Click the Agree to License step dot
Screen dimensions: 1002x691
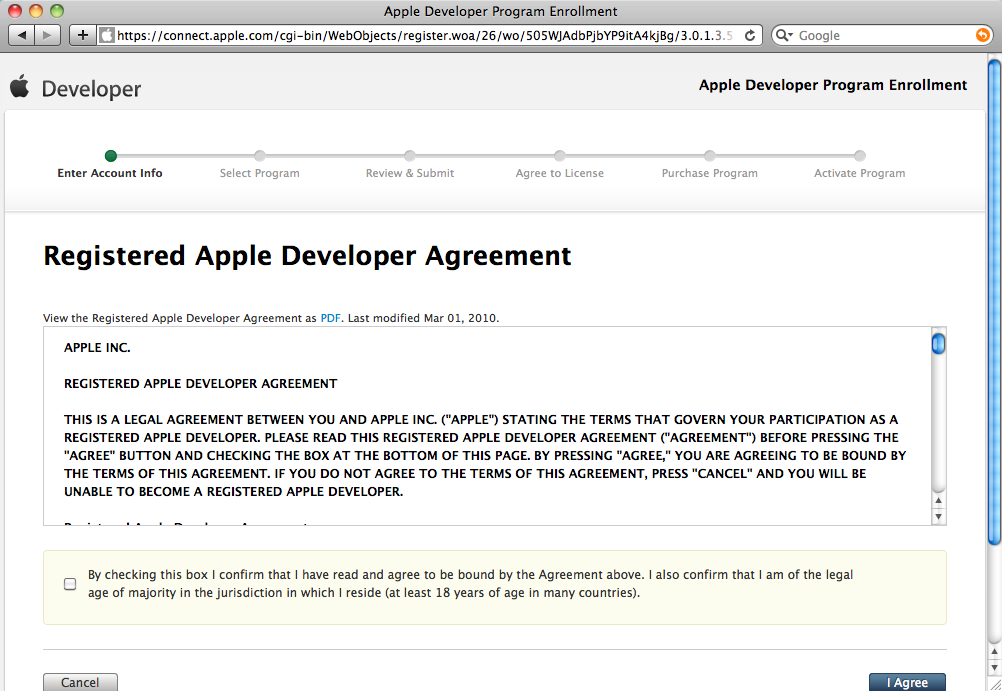[x=560, y=155]
